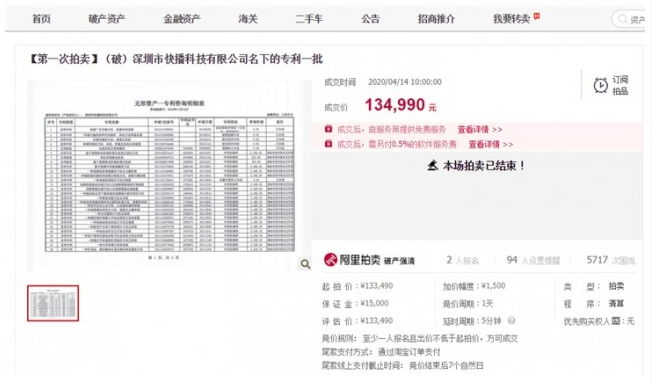652x384 pixels.
Task: Click the 类型 拍卖 value
Action: click(x=616, y=286)
